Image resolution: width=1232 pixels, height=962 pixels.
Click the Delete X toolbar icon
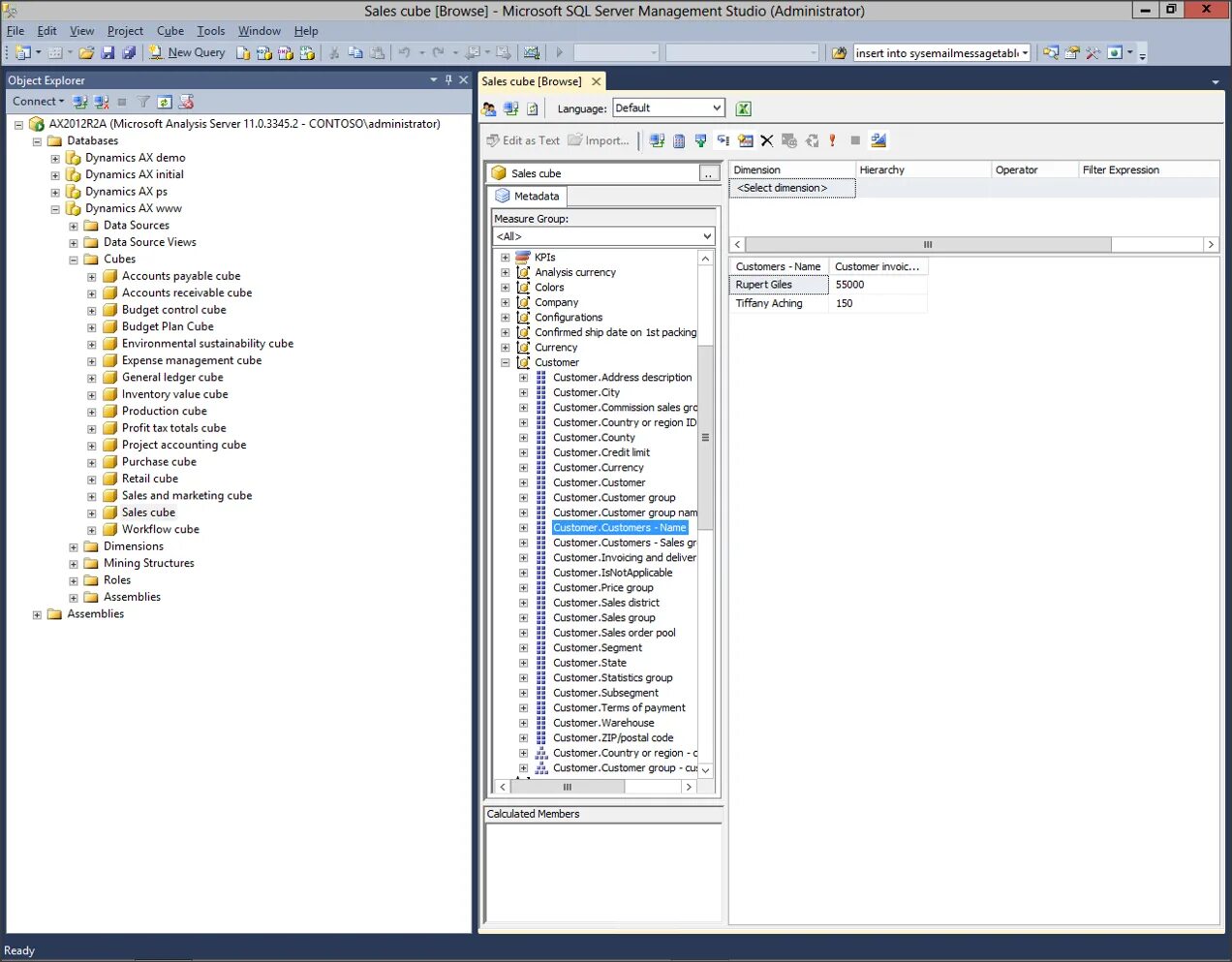pos(767,140)
